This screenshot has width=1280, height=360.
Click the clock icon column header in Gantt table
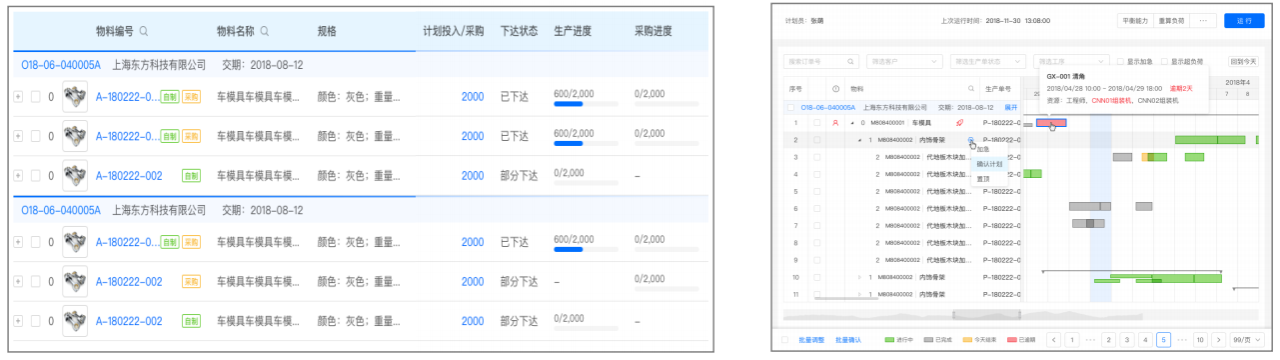(836, 89)
